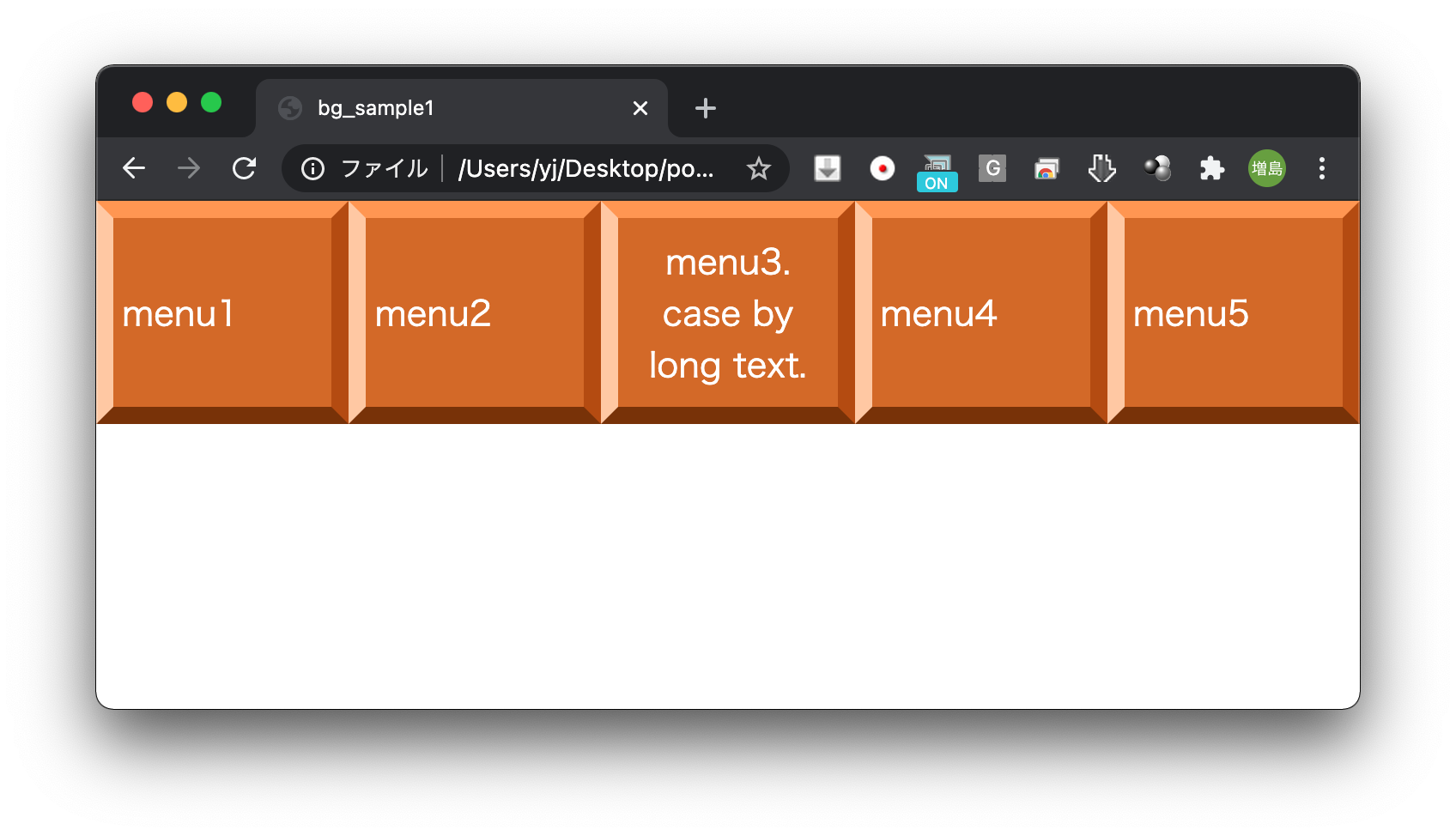Open the G extension in the toolbar

tap(992, 168)
